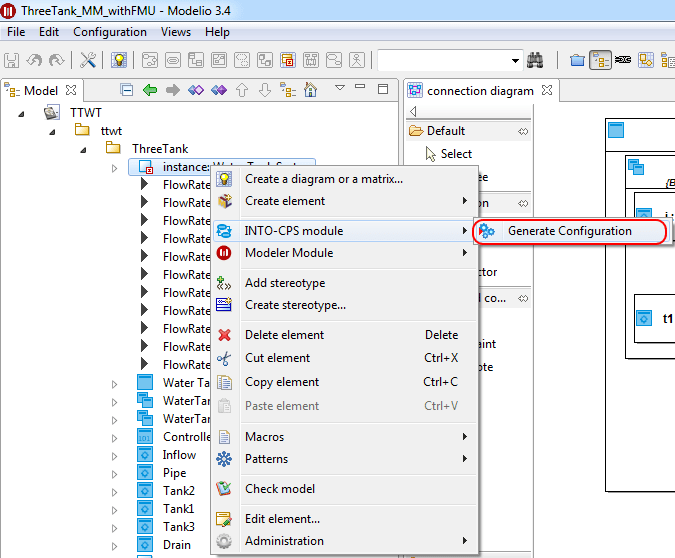Select the Inflow block in tree
This screenshot has width=675, height=558.
(x=179, y=455)
